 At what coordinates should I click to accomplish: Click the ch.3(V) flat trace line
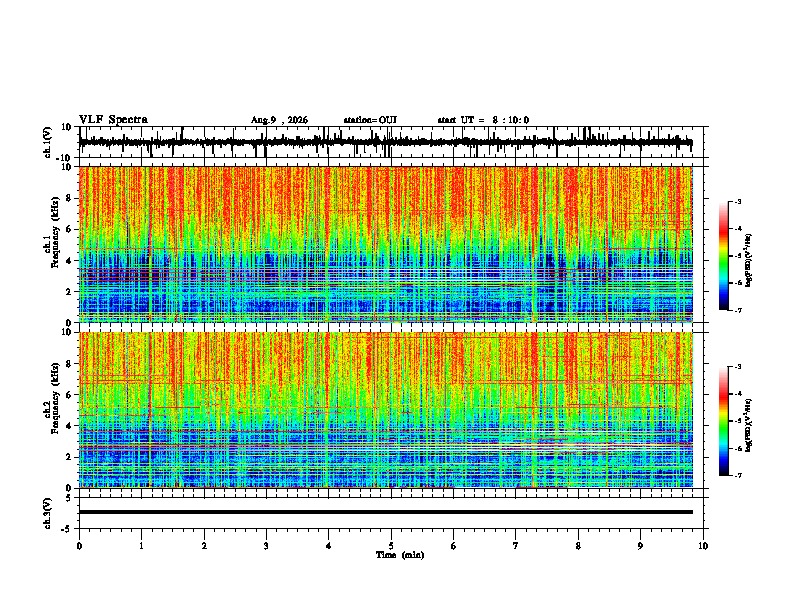pos(386,512)
